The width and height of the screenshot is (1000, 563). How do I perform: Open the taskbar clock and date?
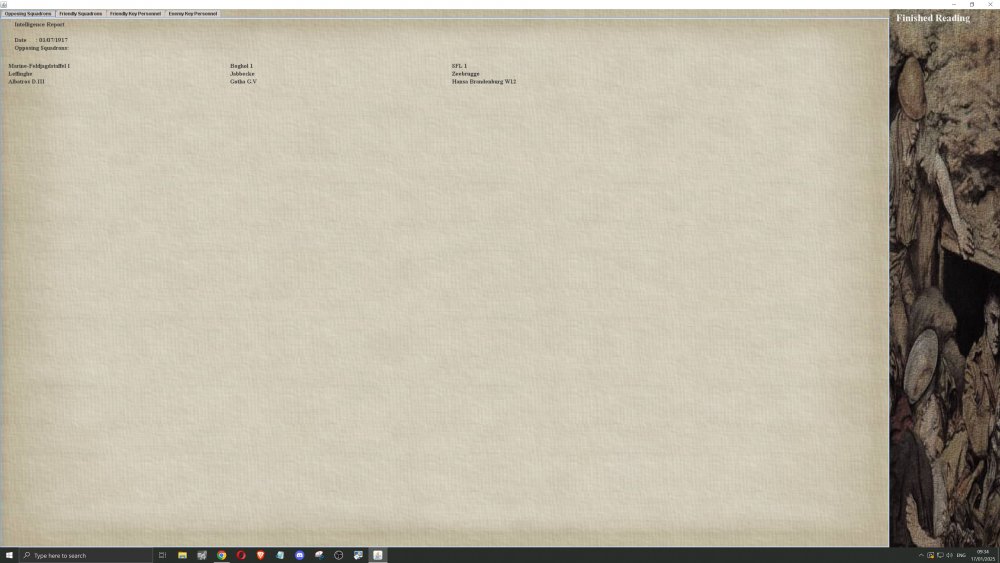tap(983, 555)
